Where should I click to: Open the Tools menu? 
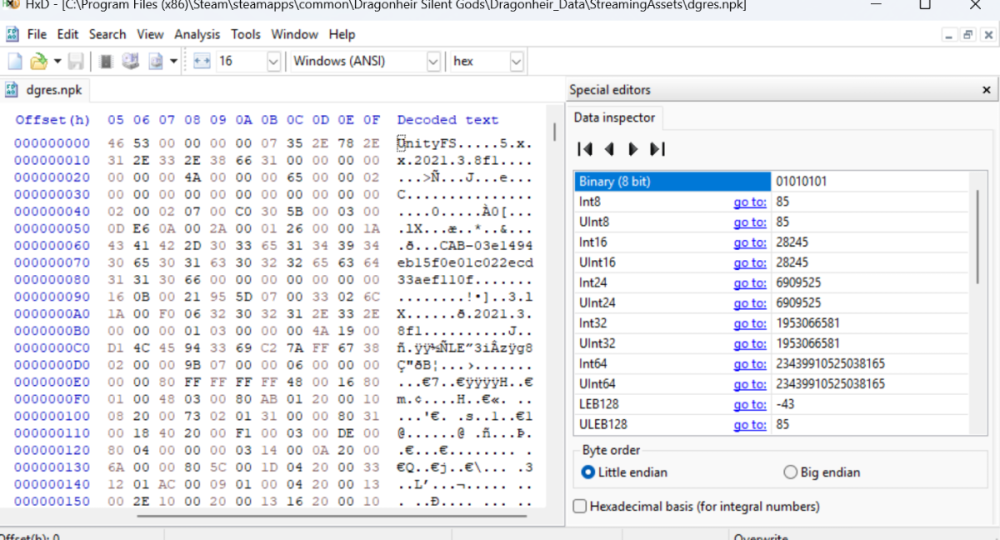[x=246, y=34]
